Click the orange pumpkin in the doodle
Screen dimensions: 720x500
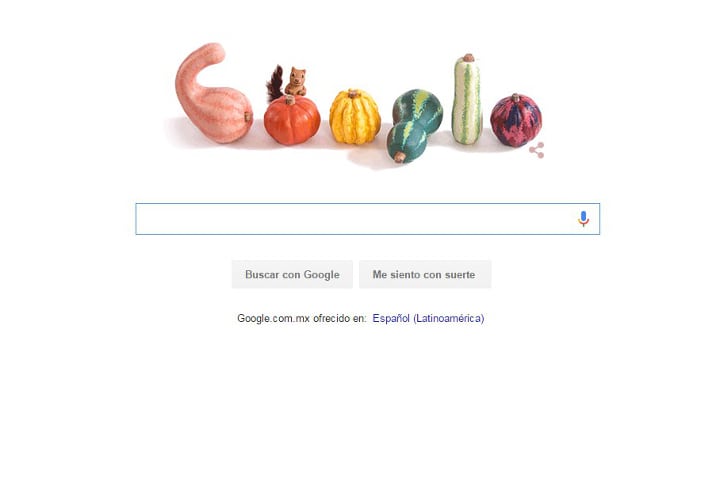(x=292, y=120)
